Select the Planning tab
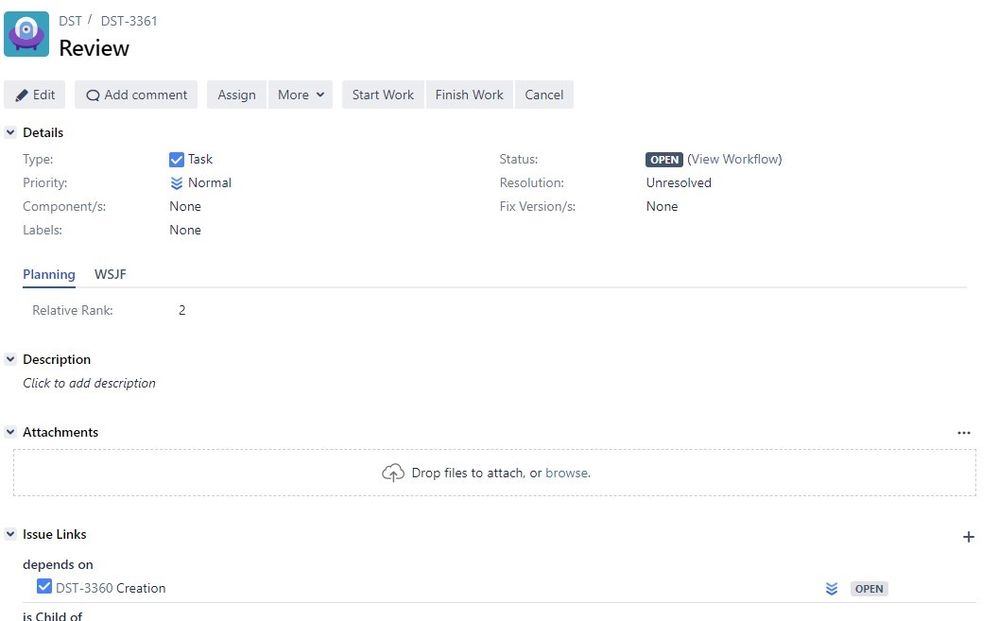Viewport: 999px width, 621px height. tap(49, 275)
